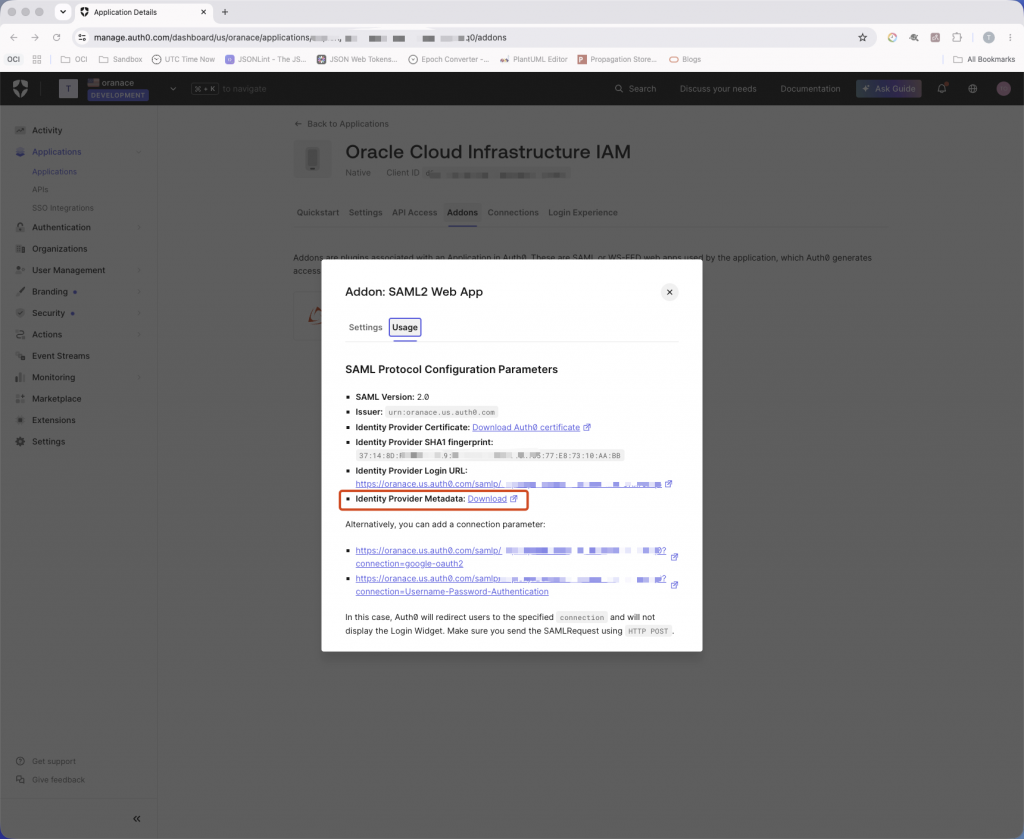Screen dimensions: 1024x839
Task: Open the Download Auth0 certificate link
Action: (x=526, y=427)
